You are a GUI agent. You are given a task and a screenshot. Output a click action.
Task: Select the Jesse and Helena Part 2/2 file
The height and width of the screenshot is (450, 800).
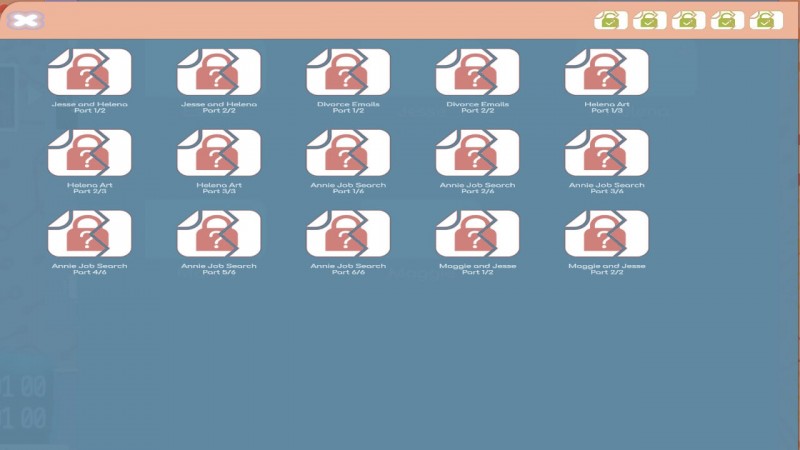click(x=218, y=73)
